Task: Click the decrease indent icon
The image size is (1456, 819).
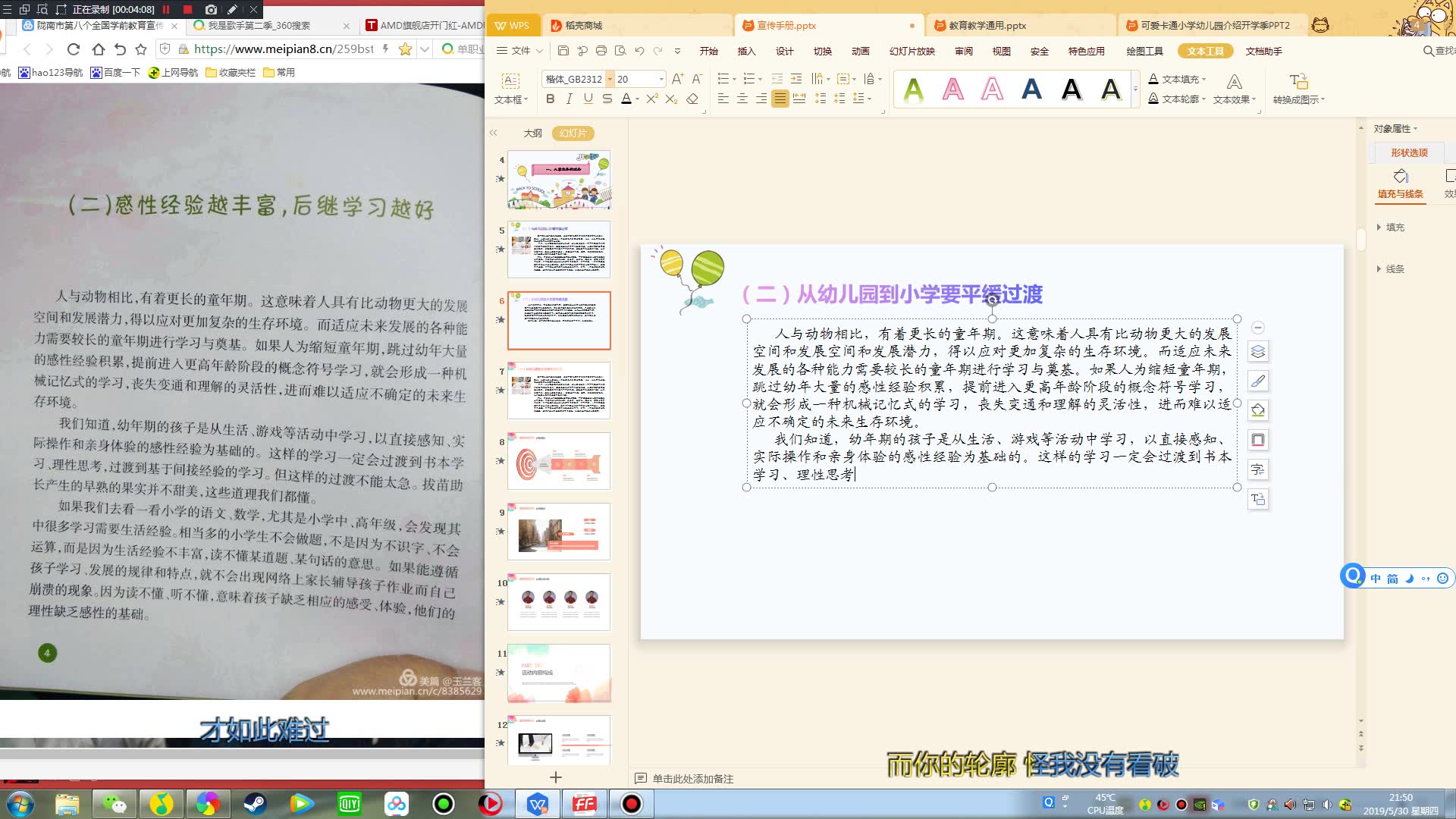Action: point(777,79)
